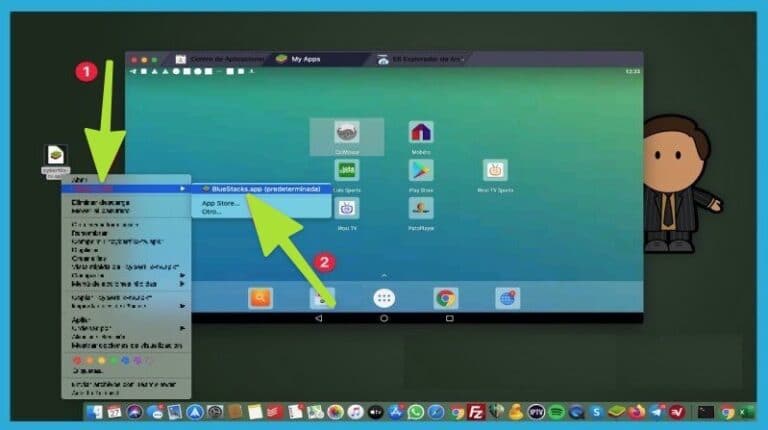Open Excel from the Dock
The image size is (768, 430).
point(746,412)
